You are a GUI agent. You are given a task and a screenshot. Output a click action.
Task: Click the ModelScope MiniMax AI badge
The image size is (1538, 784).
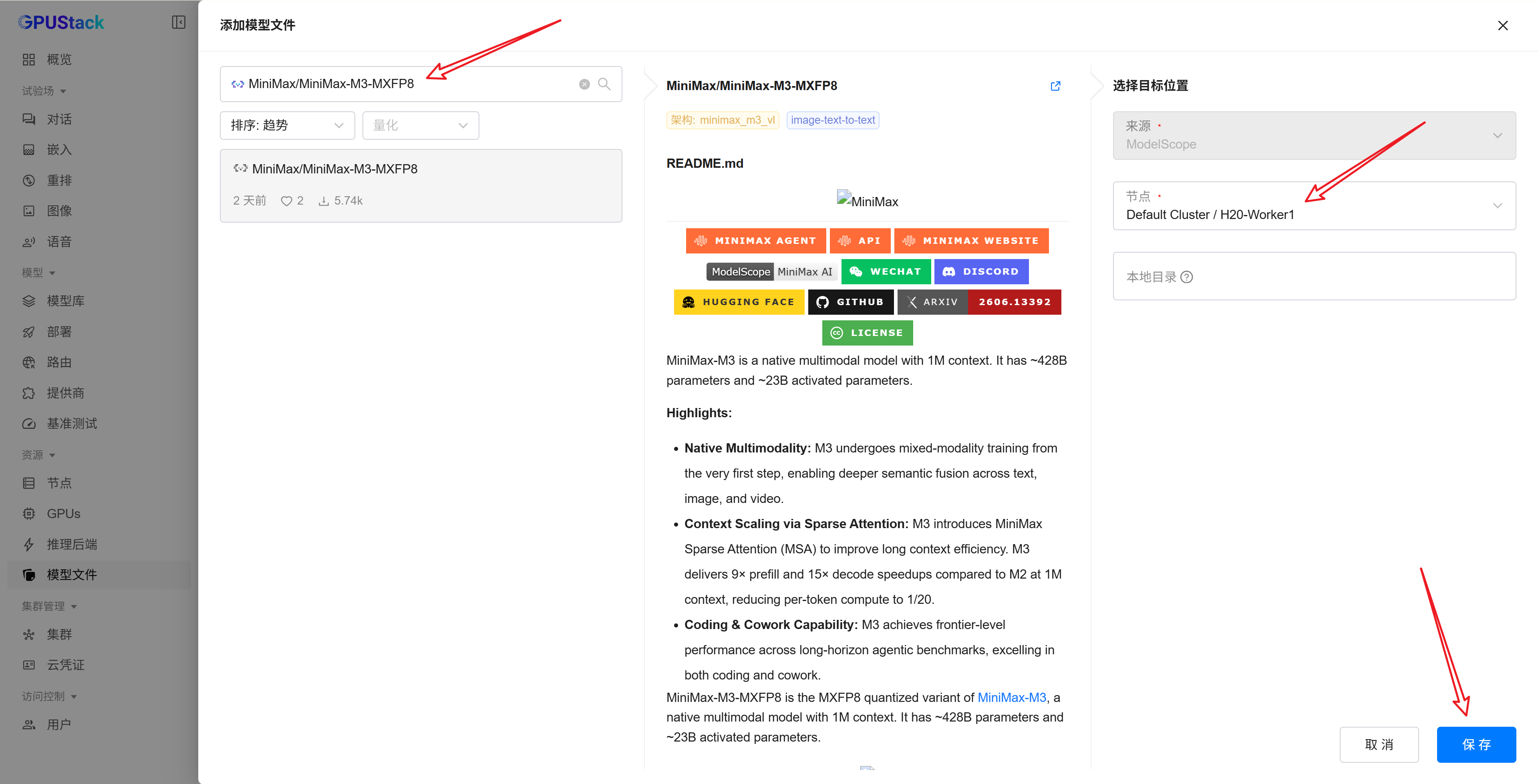coord(772,272)
